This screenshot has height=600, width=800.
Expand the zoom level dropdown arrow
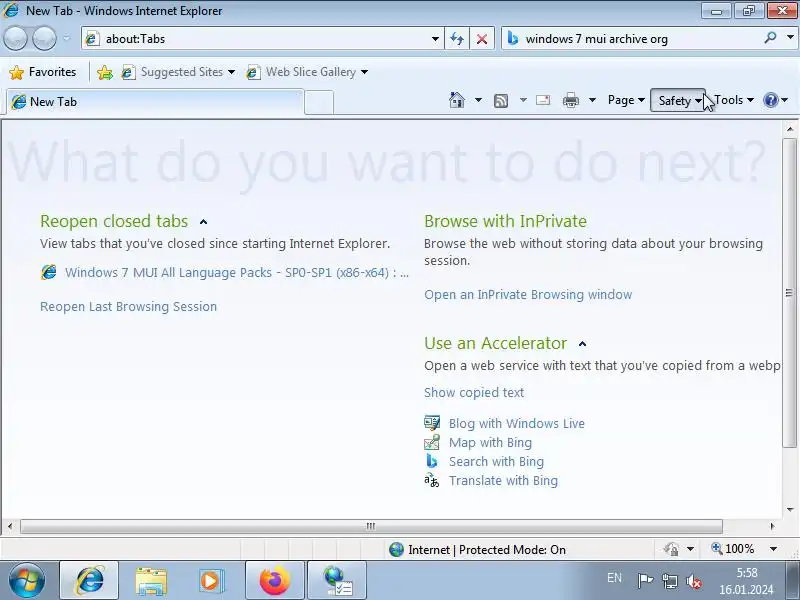(773, 549)
